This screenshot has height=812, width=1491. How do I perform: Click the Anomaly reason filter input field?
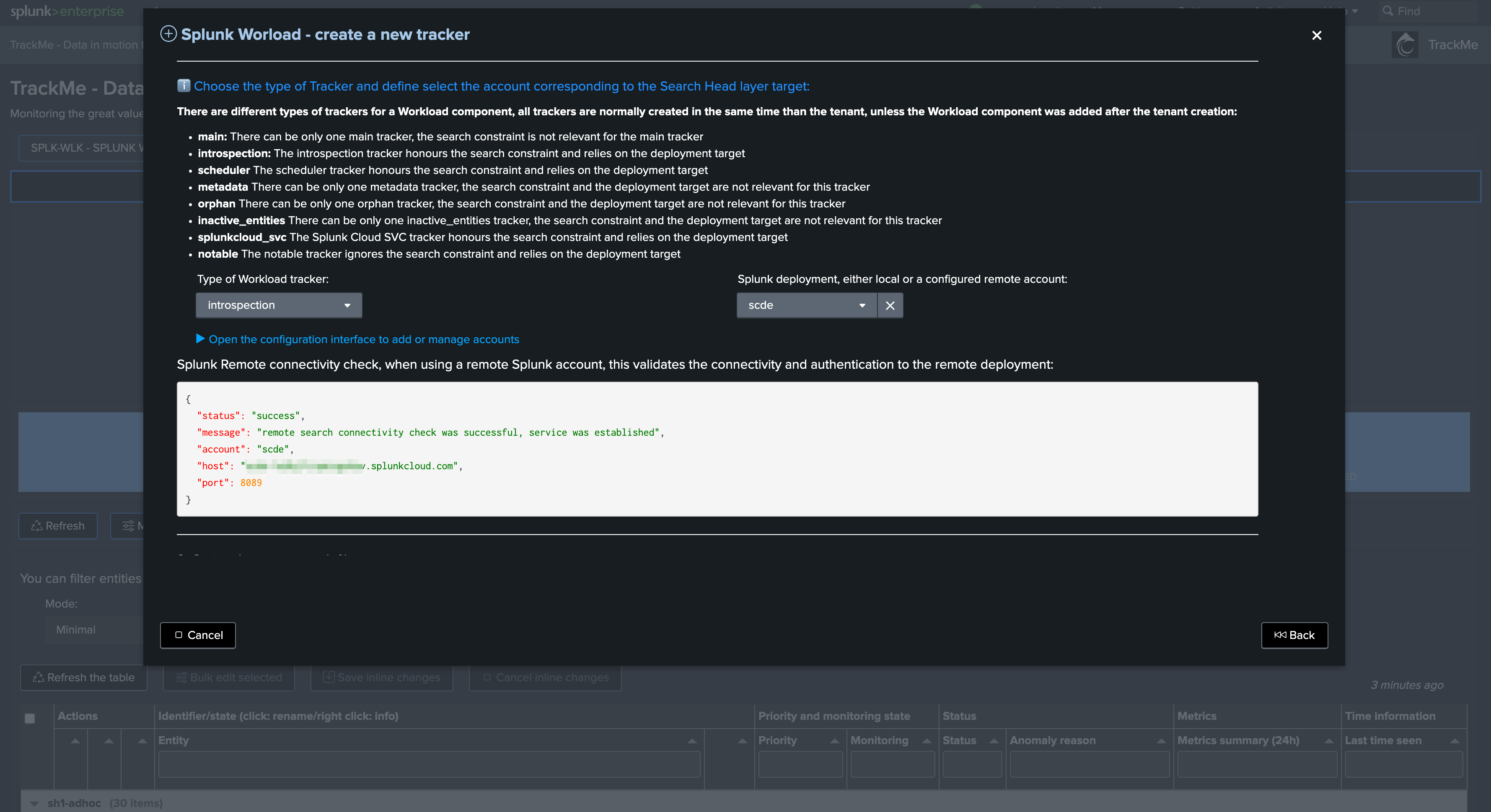point(1089,764)
